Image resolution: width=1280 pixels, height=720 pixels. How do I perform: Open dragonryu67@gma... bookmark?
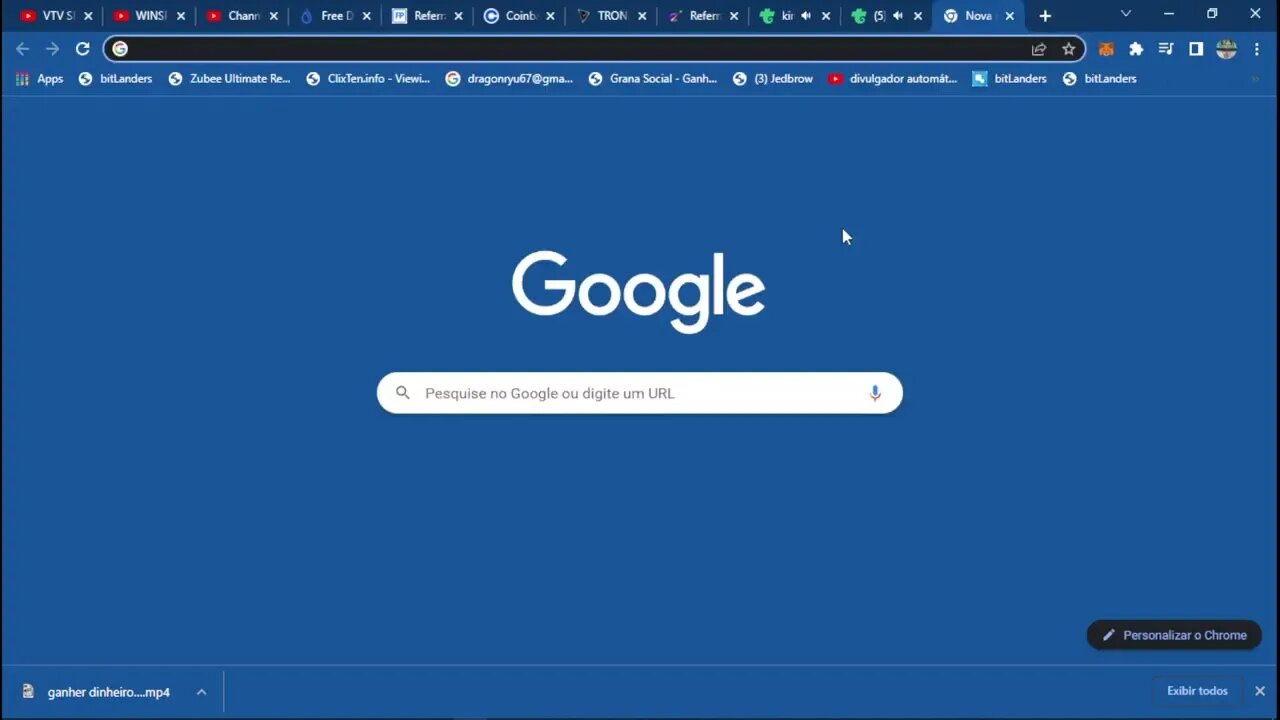point(509,79)
